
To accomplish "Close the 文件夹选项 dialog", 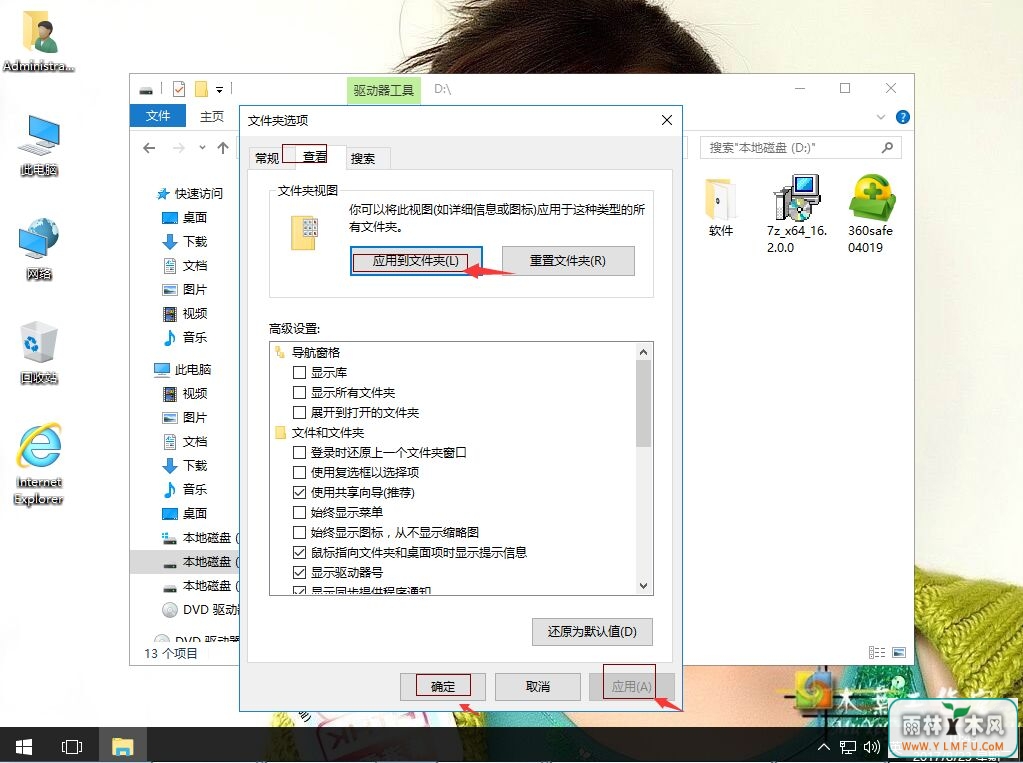I will pos(666,120).
